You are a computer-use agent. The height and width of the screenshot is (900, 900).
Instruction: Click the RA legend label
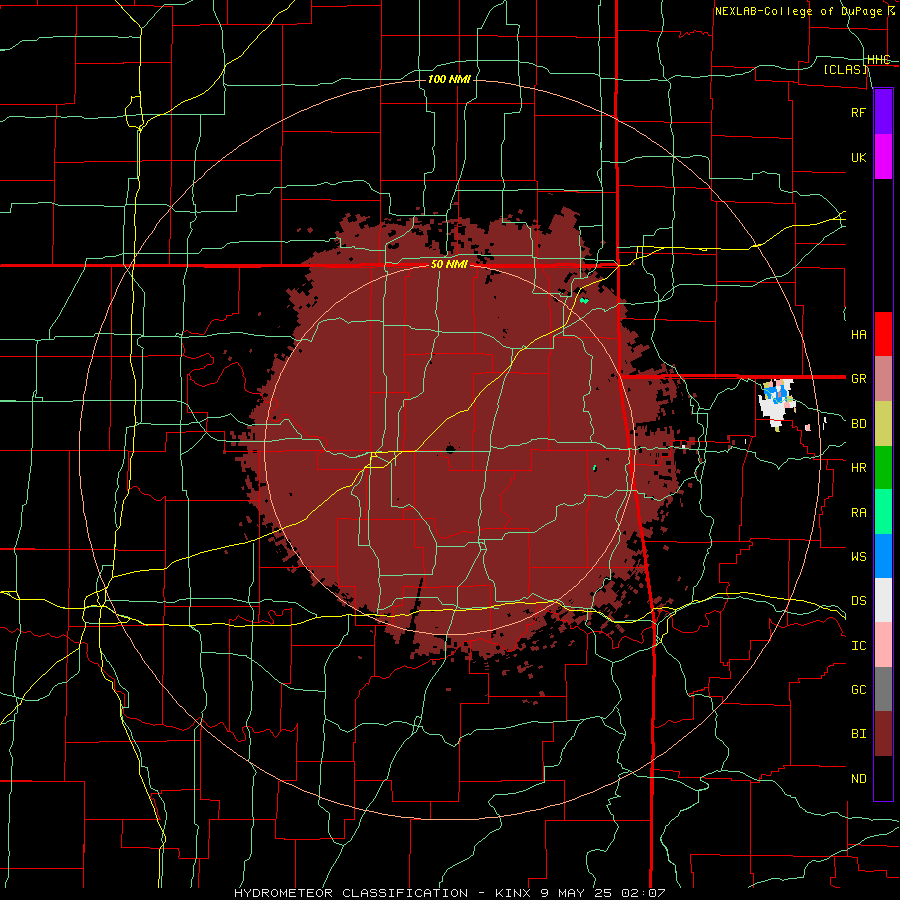tap(858, 512)
